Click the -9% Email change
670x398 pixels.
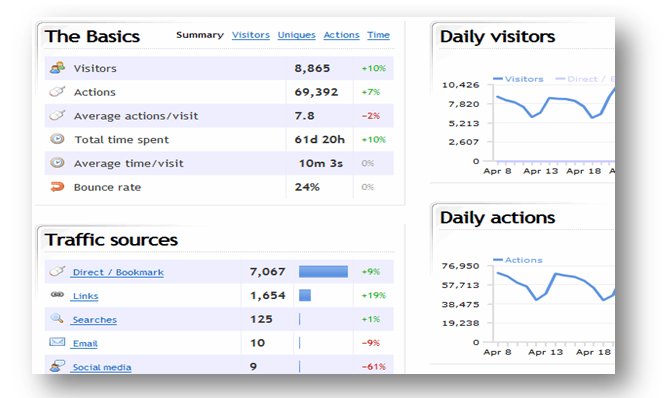click(370, 343)
